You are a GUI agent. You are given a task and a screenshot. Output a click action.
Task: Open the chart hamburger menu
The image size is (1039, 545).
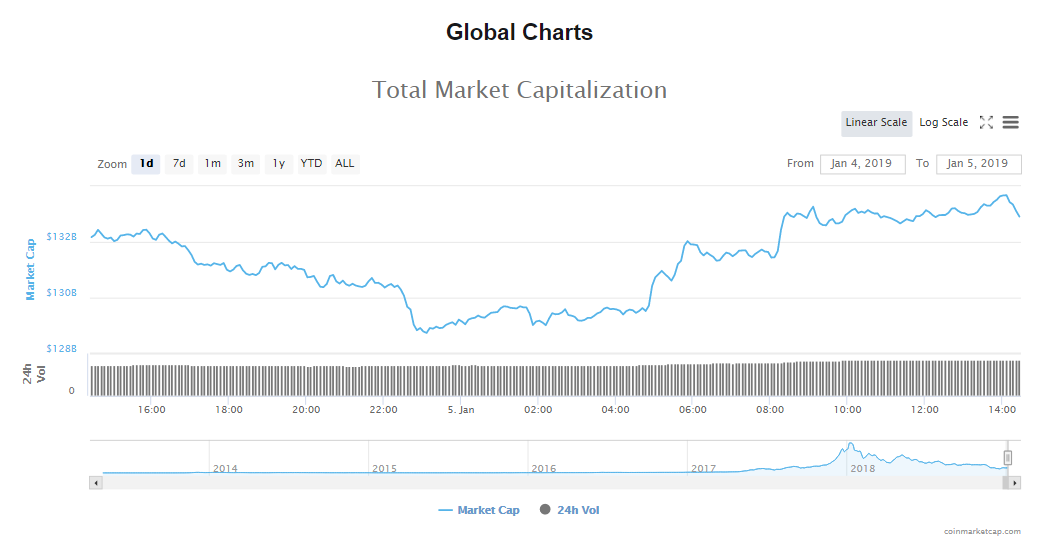point(1010,122)
